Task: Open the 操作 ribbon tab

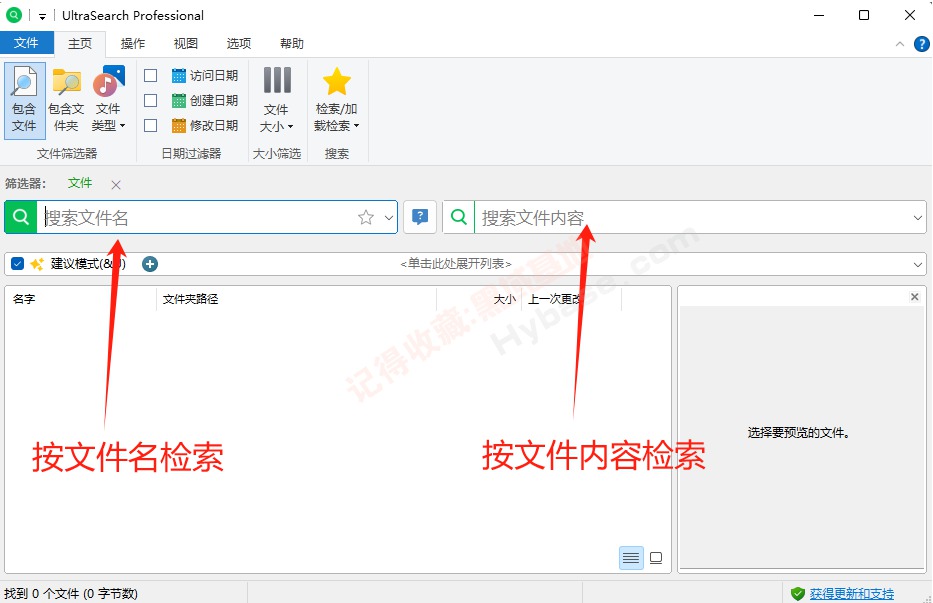Action: (133, 43)
